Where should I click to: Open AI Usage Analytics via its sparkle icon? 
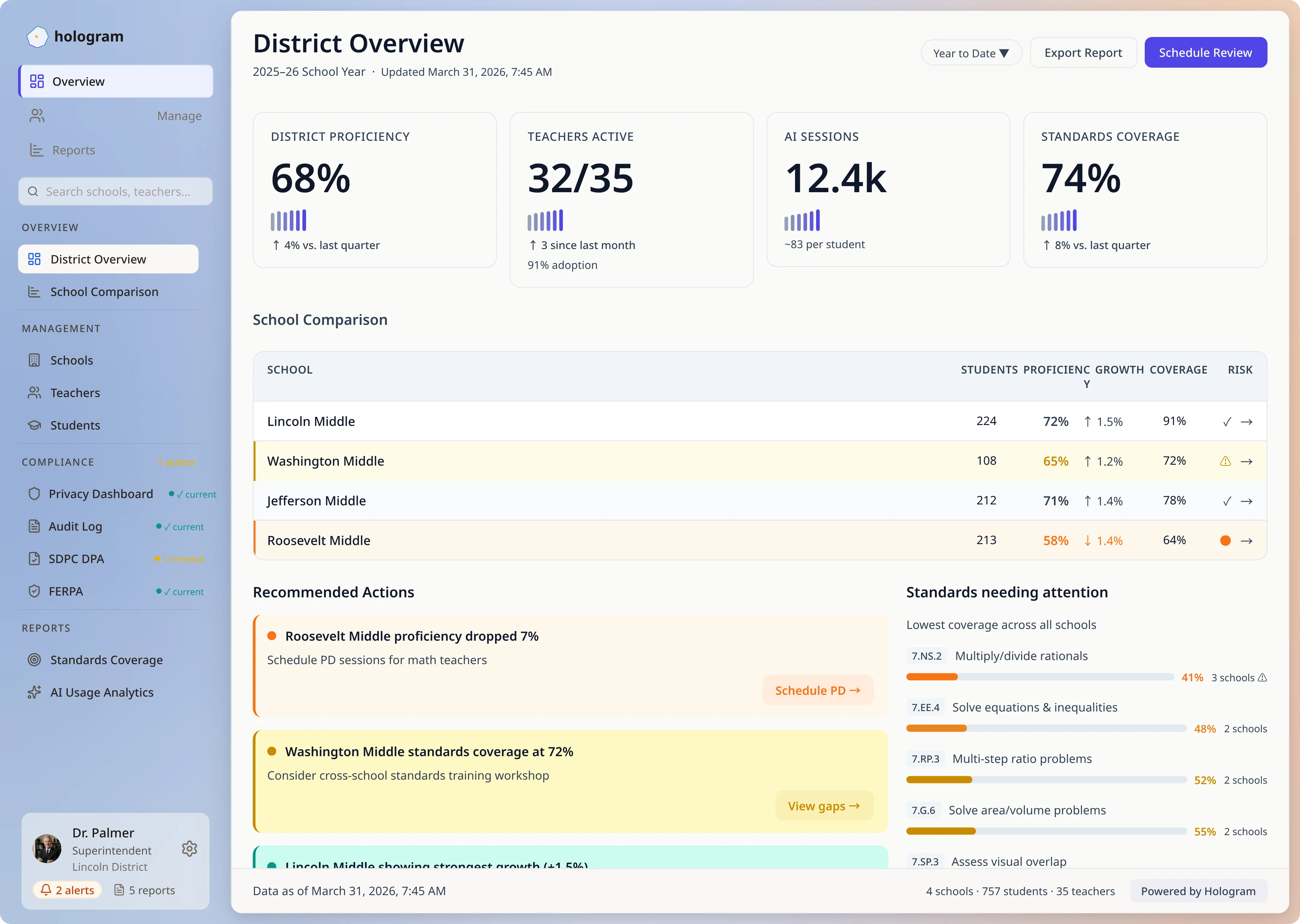coord(35,692)
